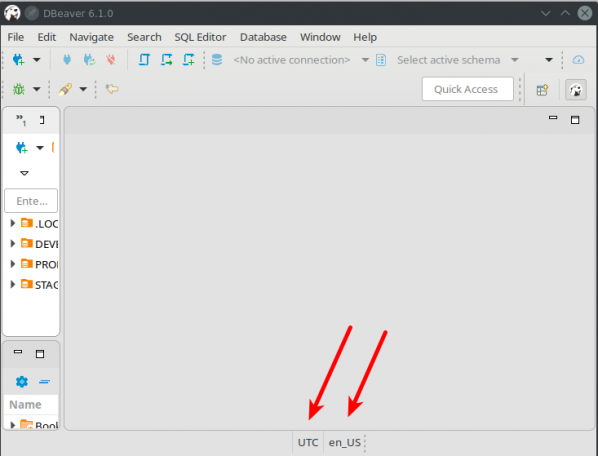Click the navigator filter text field
The height and width of the screenshot is (456, 598).
click(x=31, y=201)
